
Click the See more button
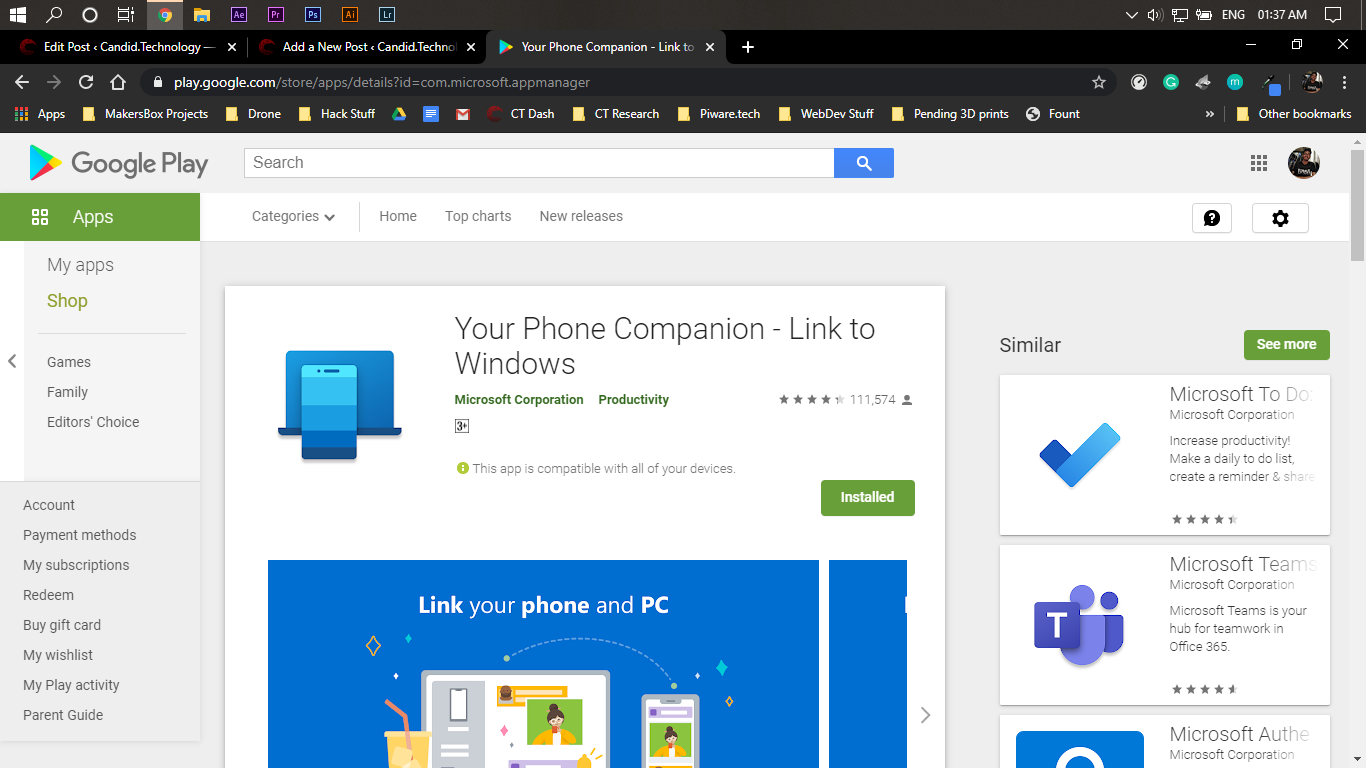1286,344
